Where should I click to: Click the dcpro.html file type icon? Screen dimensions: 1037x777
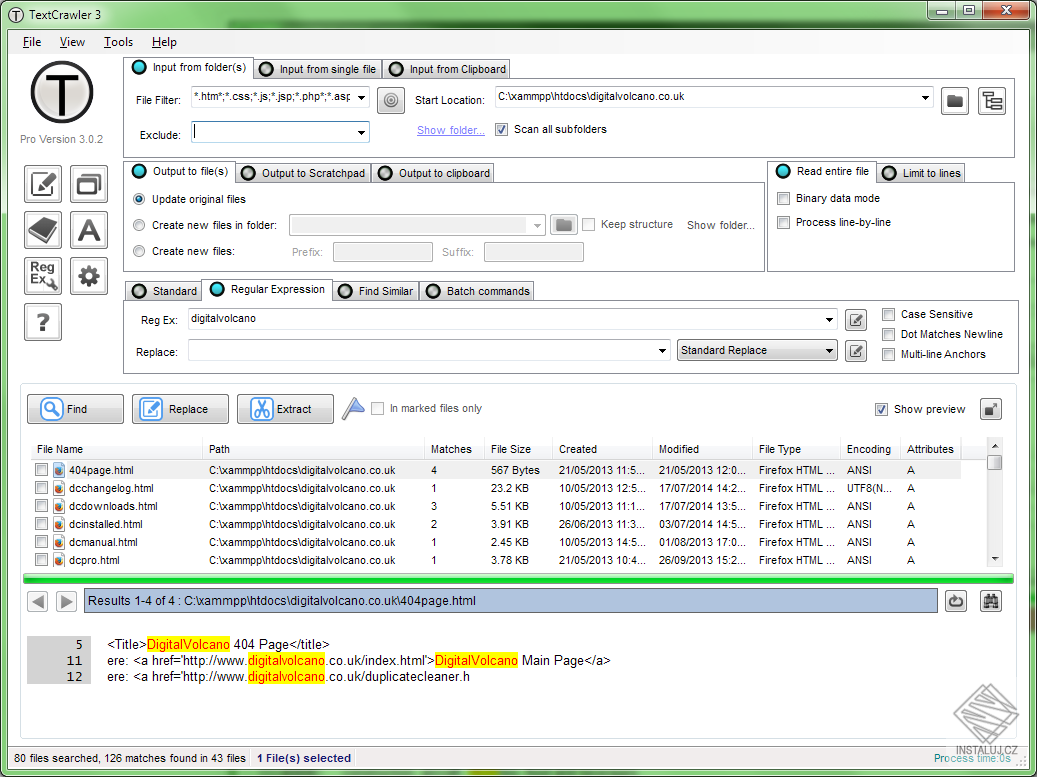click(59, 560)
